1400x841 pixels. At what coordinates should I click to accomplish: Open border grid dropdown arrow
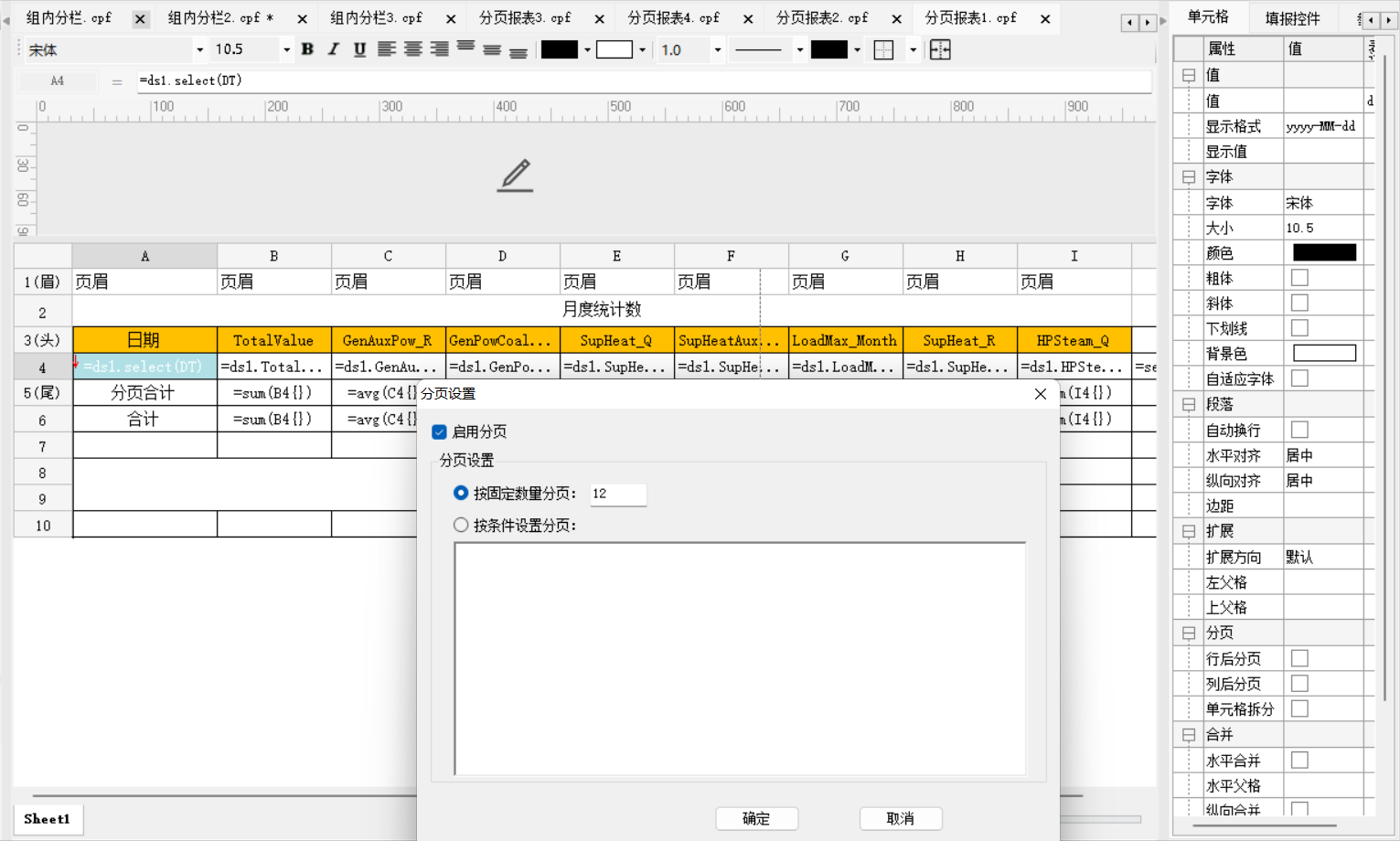click(913, 50)
